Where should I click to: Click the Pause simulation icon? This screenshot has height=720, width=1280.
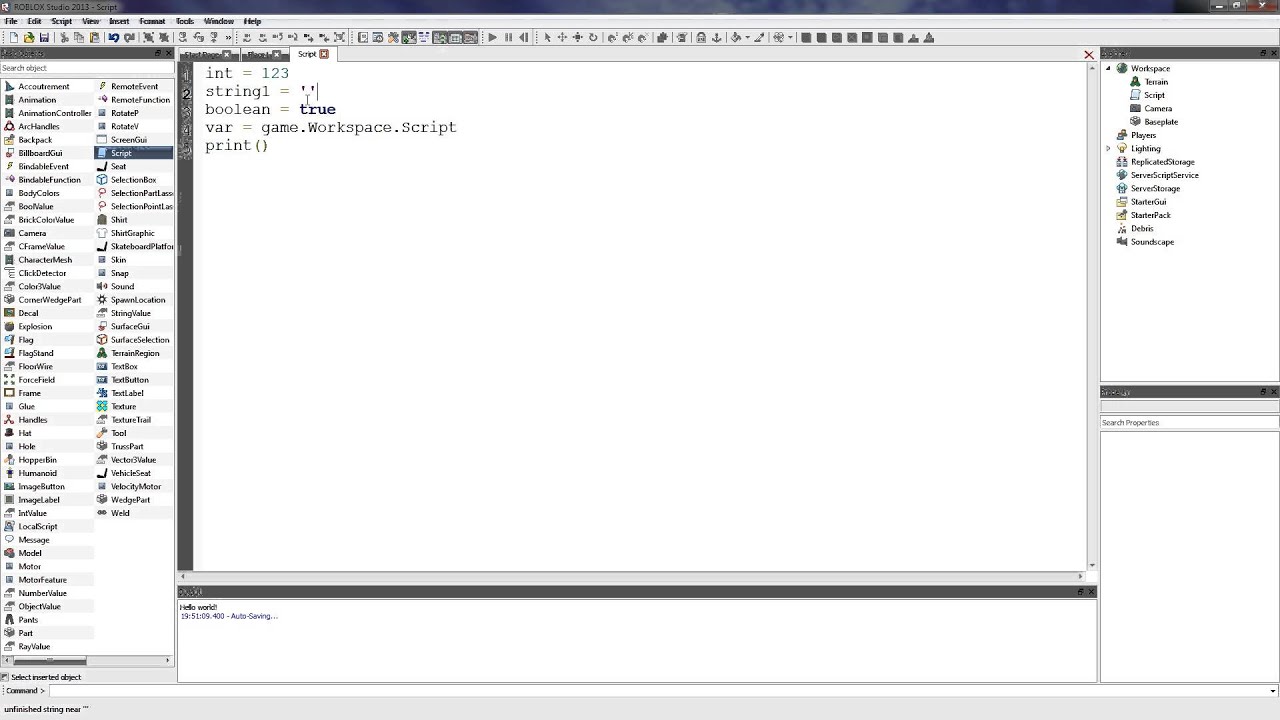point(508,38)
